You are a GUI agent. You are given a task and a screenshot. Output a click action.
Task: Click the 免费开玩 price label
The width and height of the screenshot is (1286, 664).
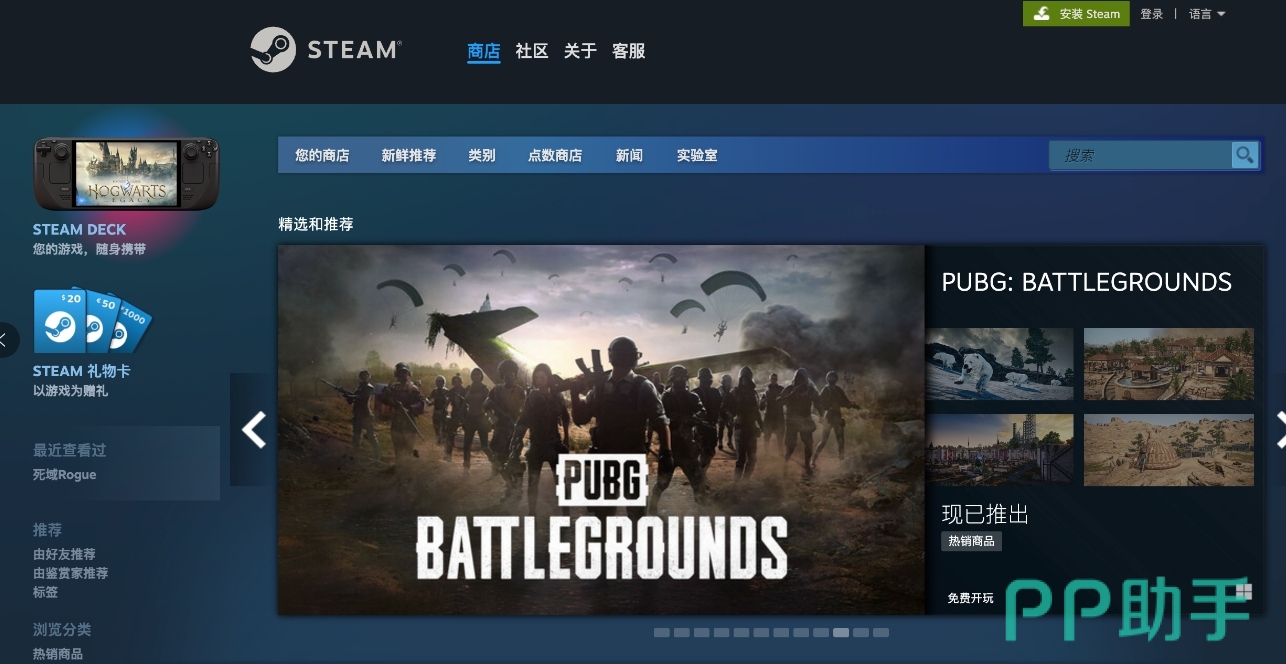tap(971, 598)
